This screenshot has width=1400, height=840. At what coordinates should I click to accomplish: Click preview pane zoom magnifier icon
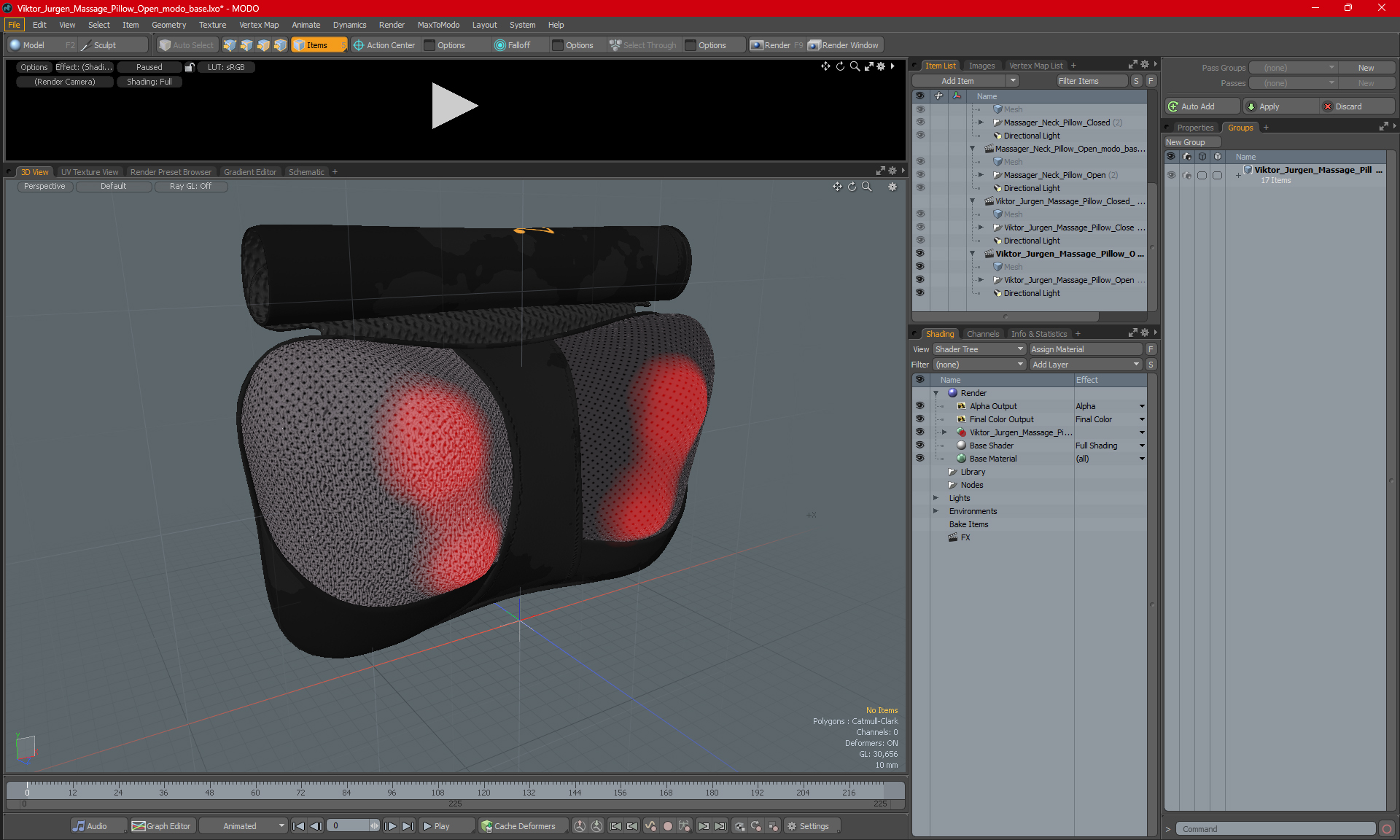pos(855,66)
